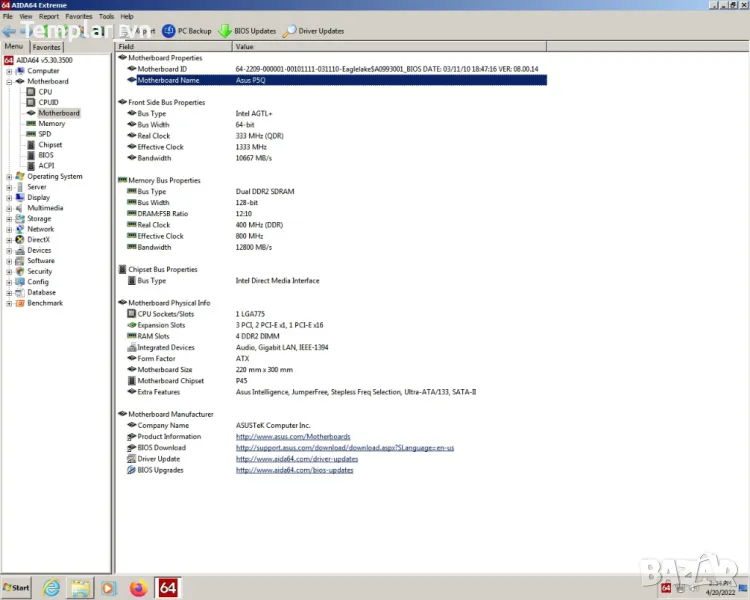The image size is (750, 600).
Task: Open the BIOS page in the tree
Action: [x=46, y=155]
